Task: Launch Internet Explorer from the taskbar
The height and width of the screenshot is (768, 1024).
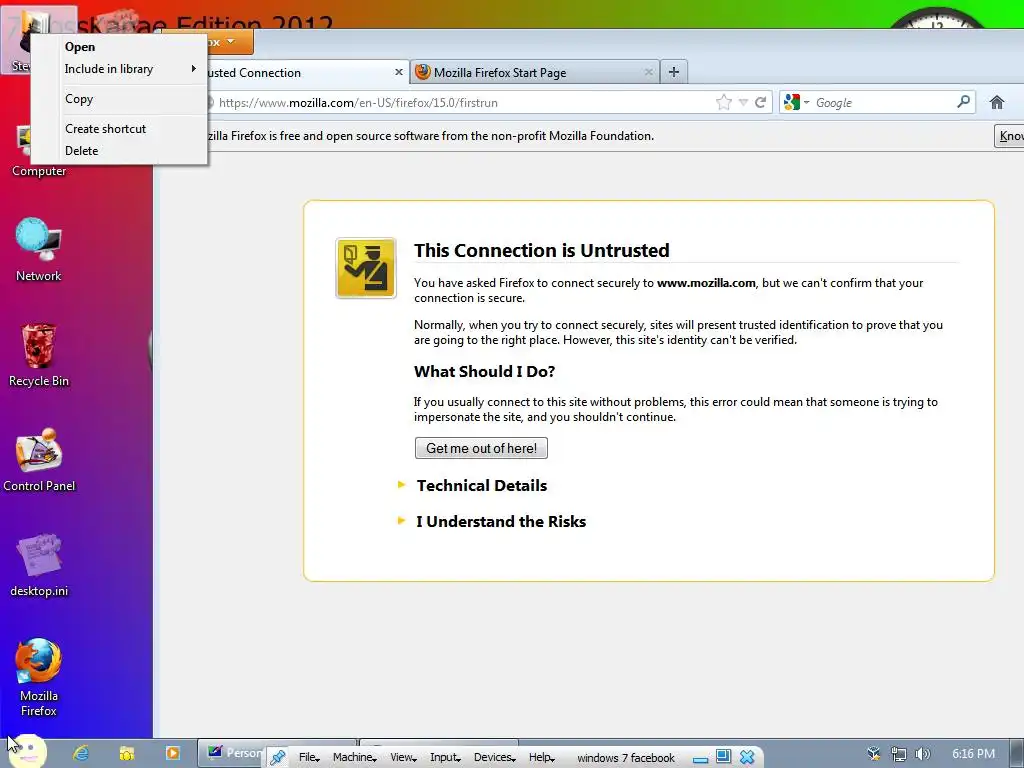Action: tap(80, 753)
